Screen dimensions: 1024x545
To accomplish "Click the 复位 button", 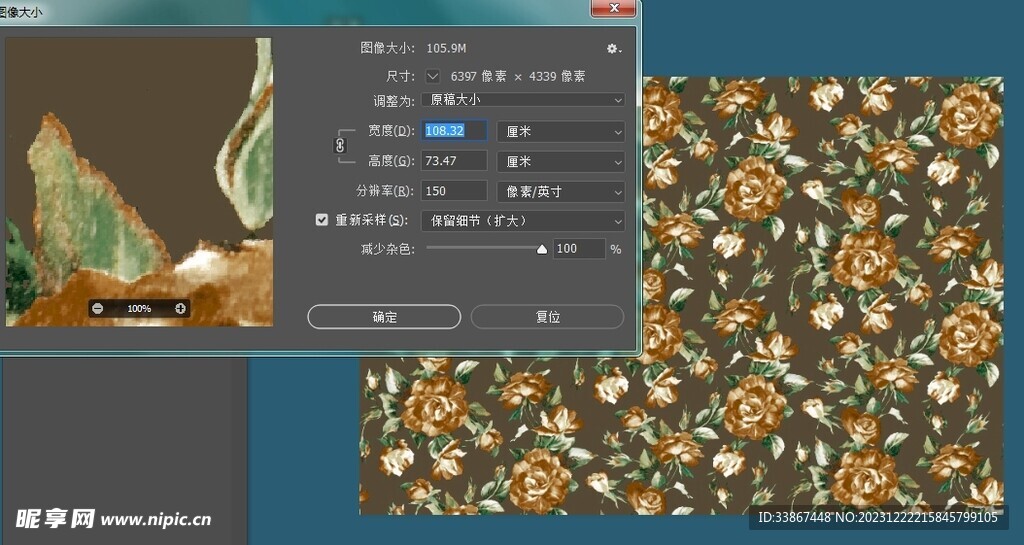I will (x=547, y=317).
